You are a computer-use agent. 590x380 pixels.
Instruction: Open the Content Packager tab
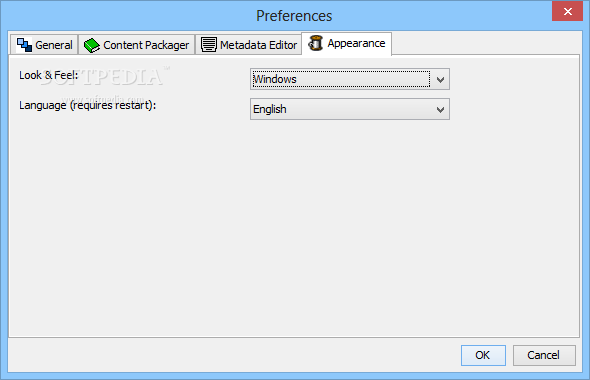coord(137,45)
